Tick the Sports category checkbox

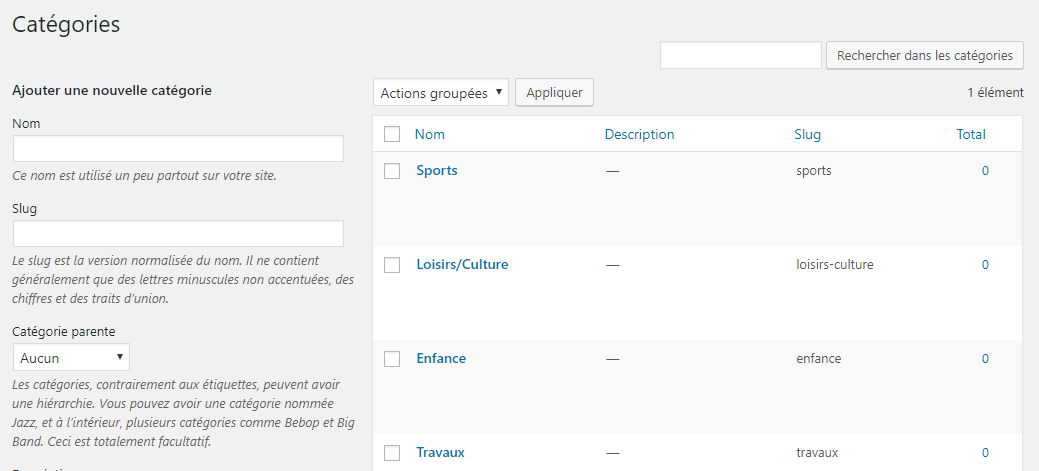[x=392, y=171]
